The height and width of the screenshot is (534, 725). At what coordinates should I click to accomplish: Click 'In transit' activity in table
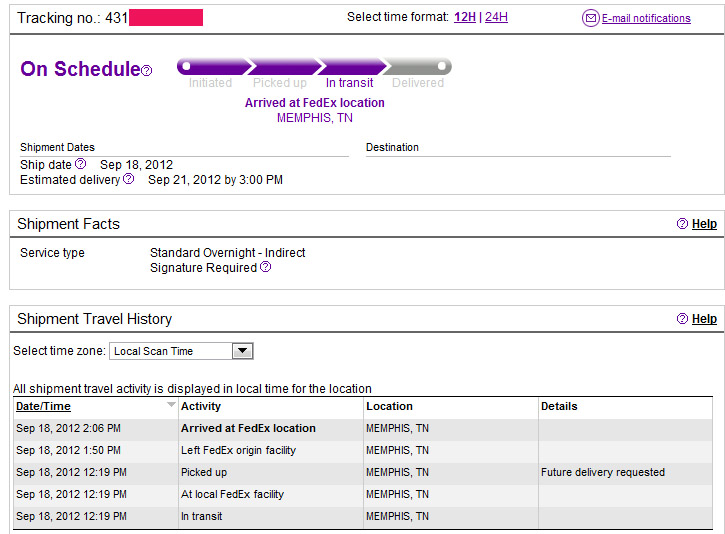click(202, 516)
